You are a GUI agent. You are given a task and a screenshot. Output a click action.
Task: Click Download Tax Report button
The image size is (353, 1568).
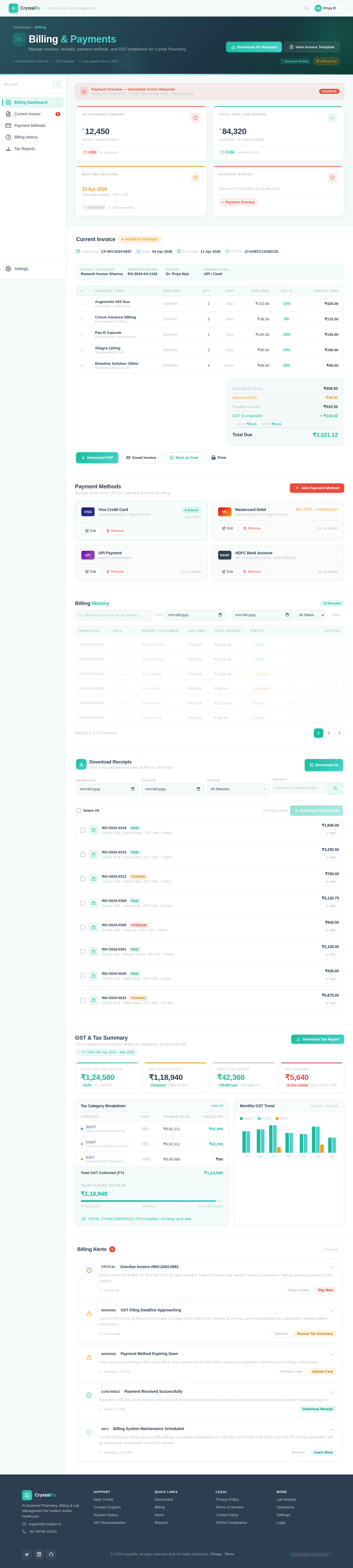pyautogui.click(x=318, y=1040)
